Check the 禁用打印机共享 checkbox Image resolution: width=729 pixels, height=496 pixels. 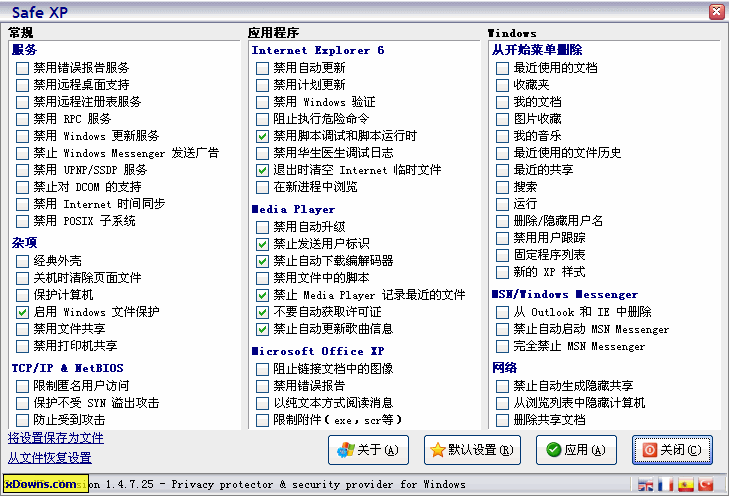tap(22, 346)
